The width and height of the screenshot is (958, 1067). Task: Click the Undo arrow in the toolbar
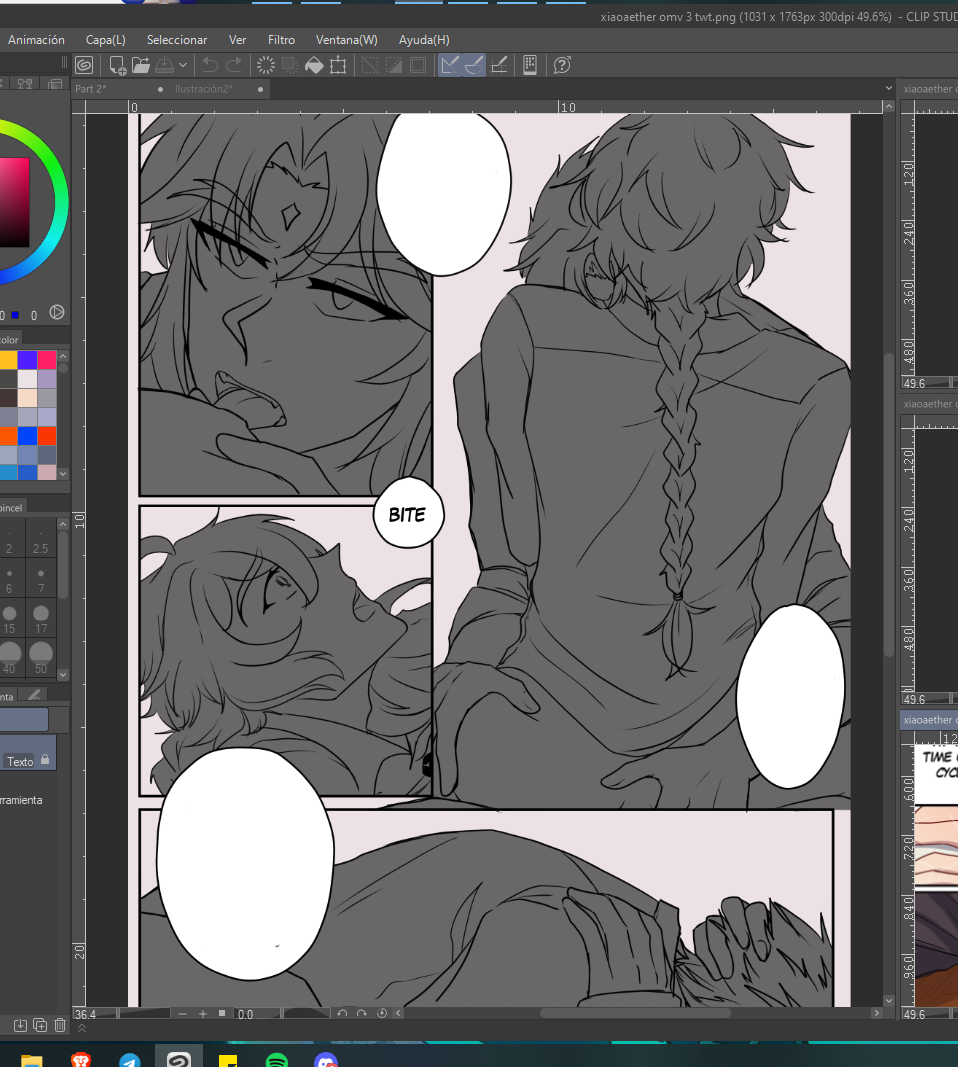click(210, 65)
